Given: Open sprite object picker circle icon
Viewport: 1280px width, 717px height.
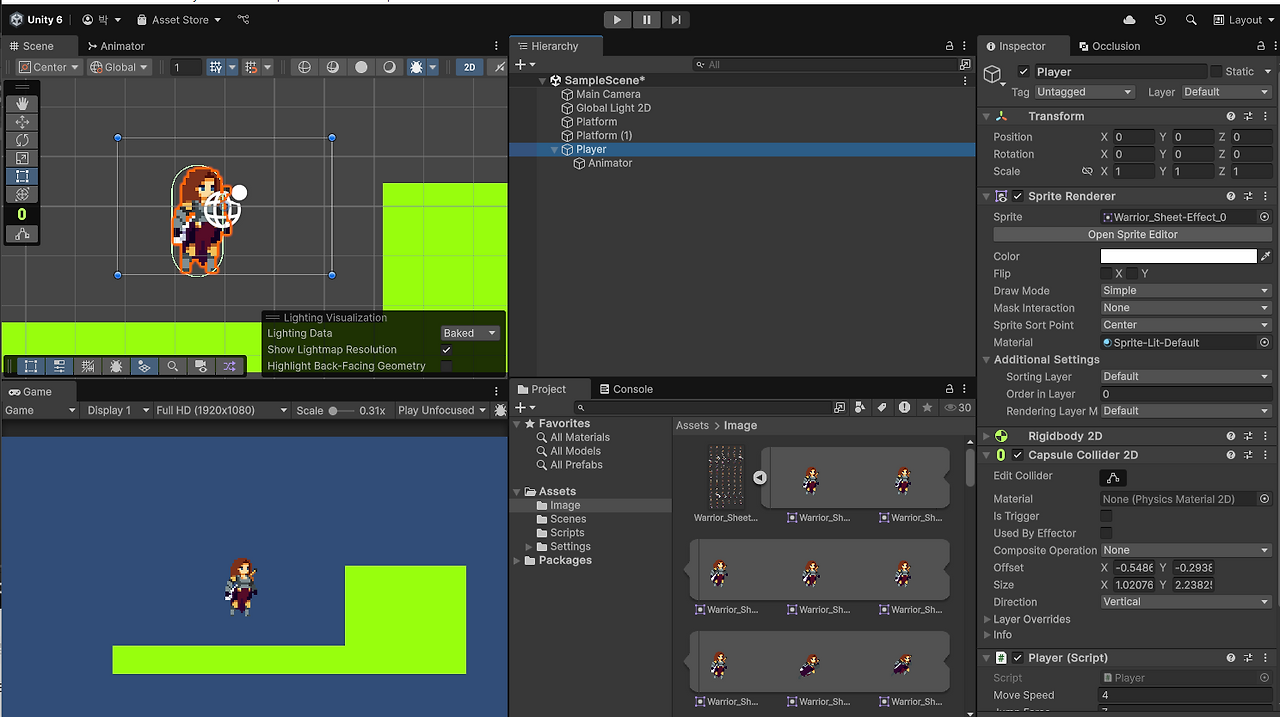Looking at the screenshot, I should [x=1265, y=217].
